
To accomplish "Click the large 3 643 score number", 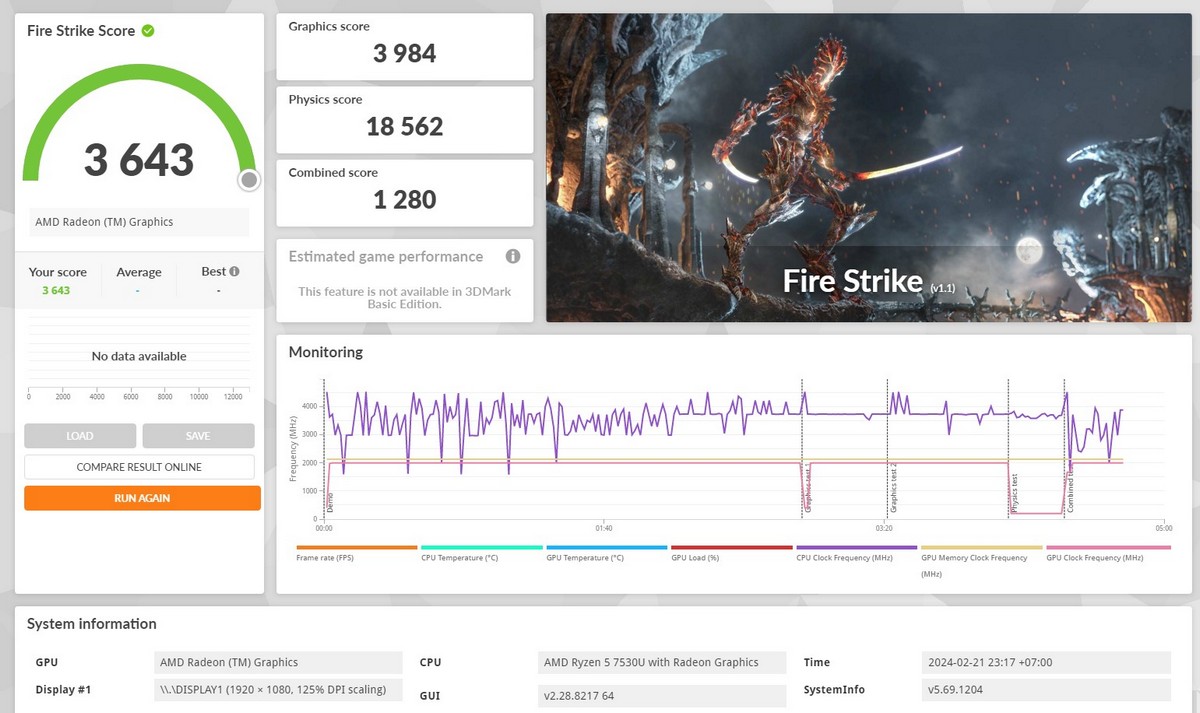I will click(x=139, y=160).
